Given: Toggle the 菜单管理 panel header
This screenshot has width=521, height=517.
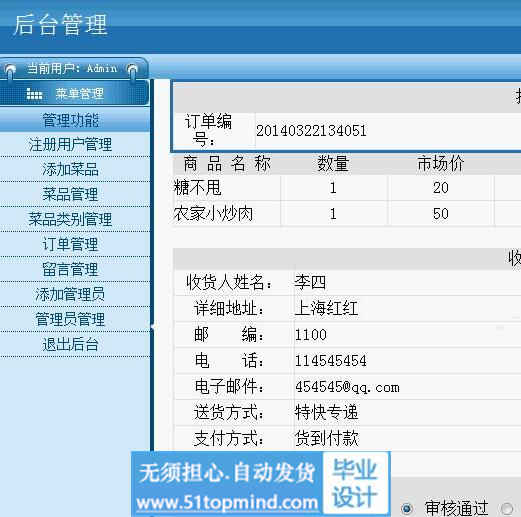Looking at the screenshot, I should coord(74,94).
